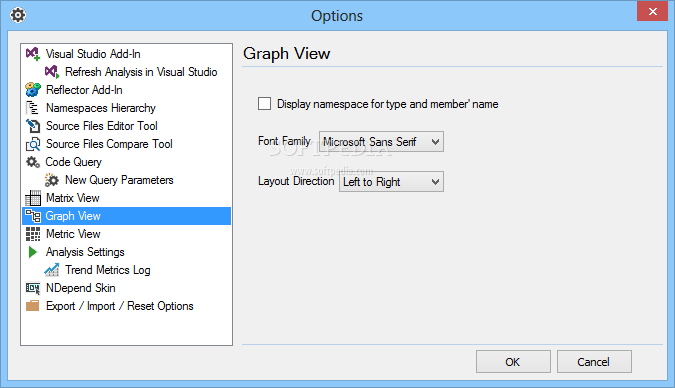Click the gear icon in title bar
The width and height of the screenshot is (675, 388).
18,16
